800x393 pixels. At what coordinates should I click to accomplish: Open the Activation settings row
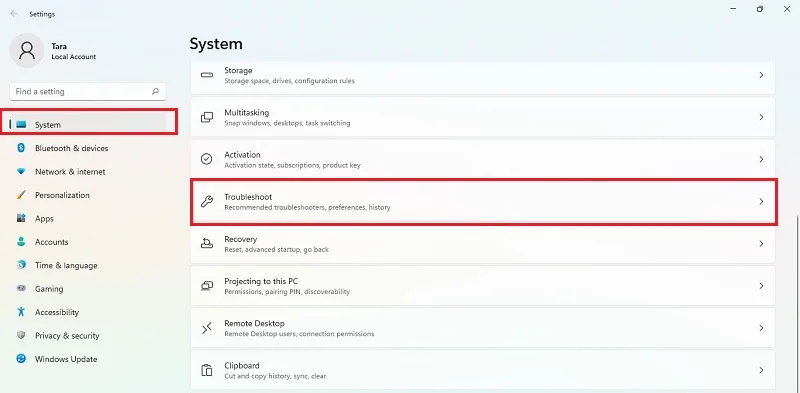(x=483, y=159)
